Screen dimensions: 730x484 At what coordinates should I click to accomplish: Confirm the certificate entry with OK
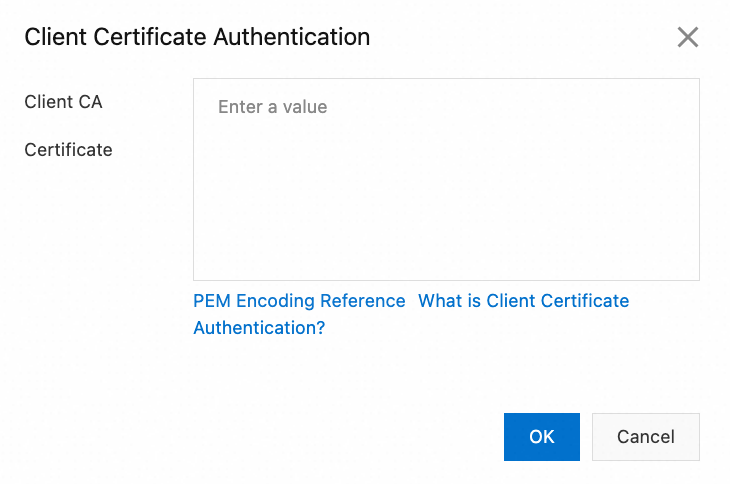(541, 436)
